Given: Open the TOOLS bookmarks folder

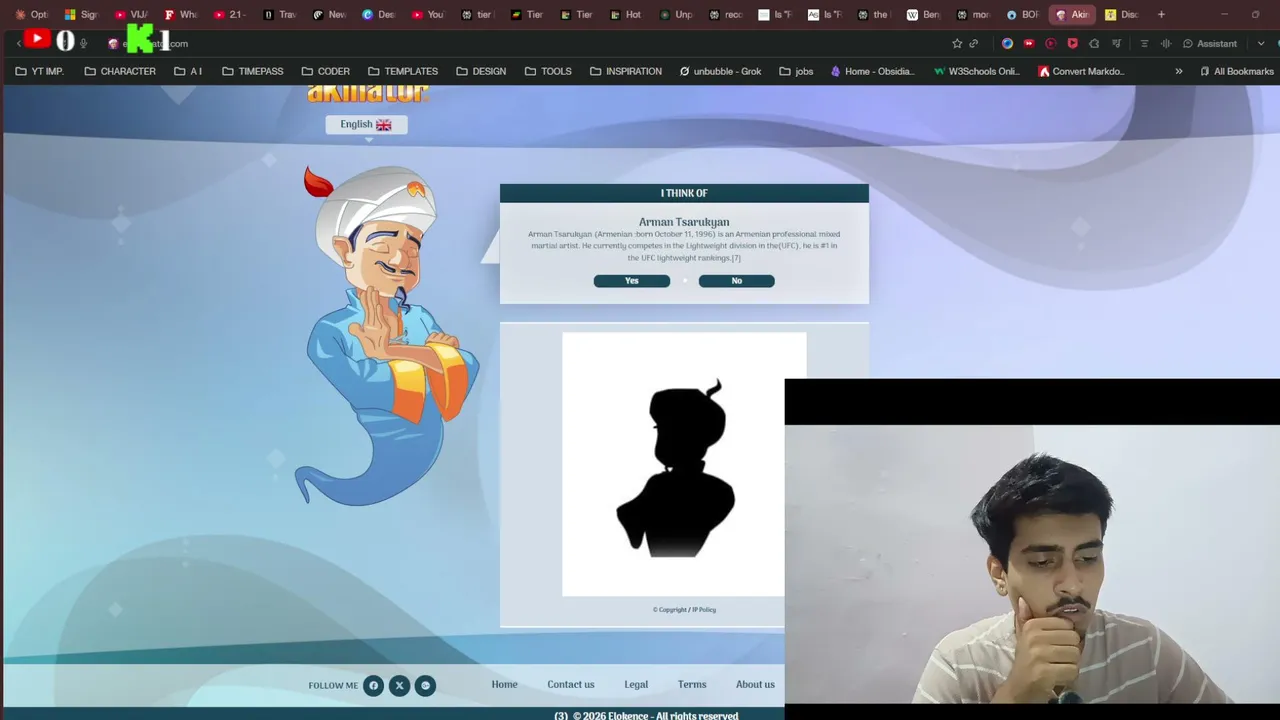Looking at the screenshot, I should coord(548,71).
